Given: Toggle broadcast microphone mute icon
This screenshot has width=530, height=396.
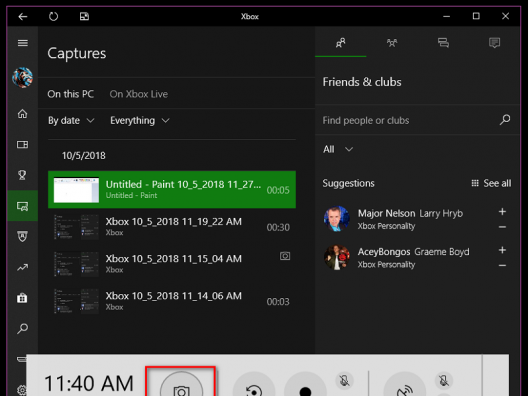Looking at the screenshot, I should pyautogui.click(x=444, y=380).
